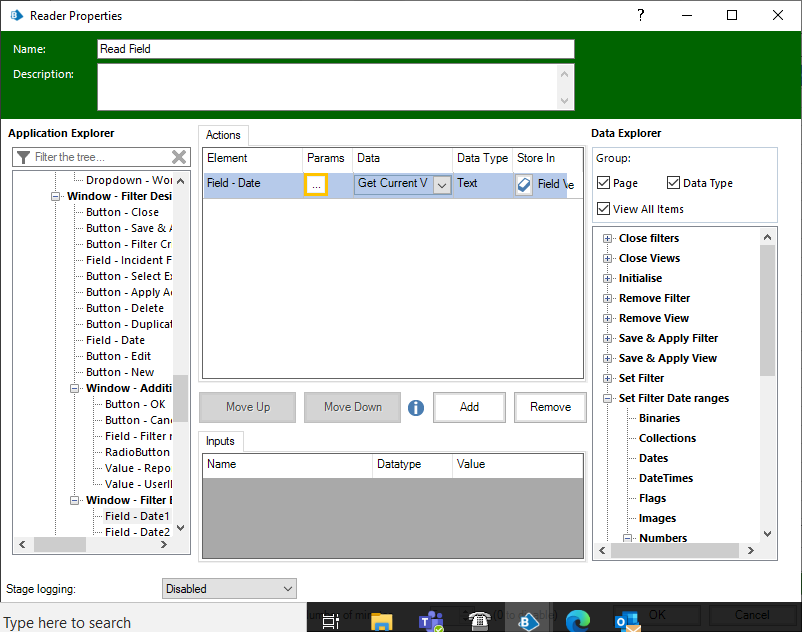Click the blue info icon beside Move Down
This screenshot has height=632, width=802.
(416, 408)
